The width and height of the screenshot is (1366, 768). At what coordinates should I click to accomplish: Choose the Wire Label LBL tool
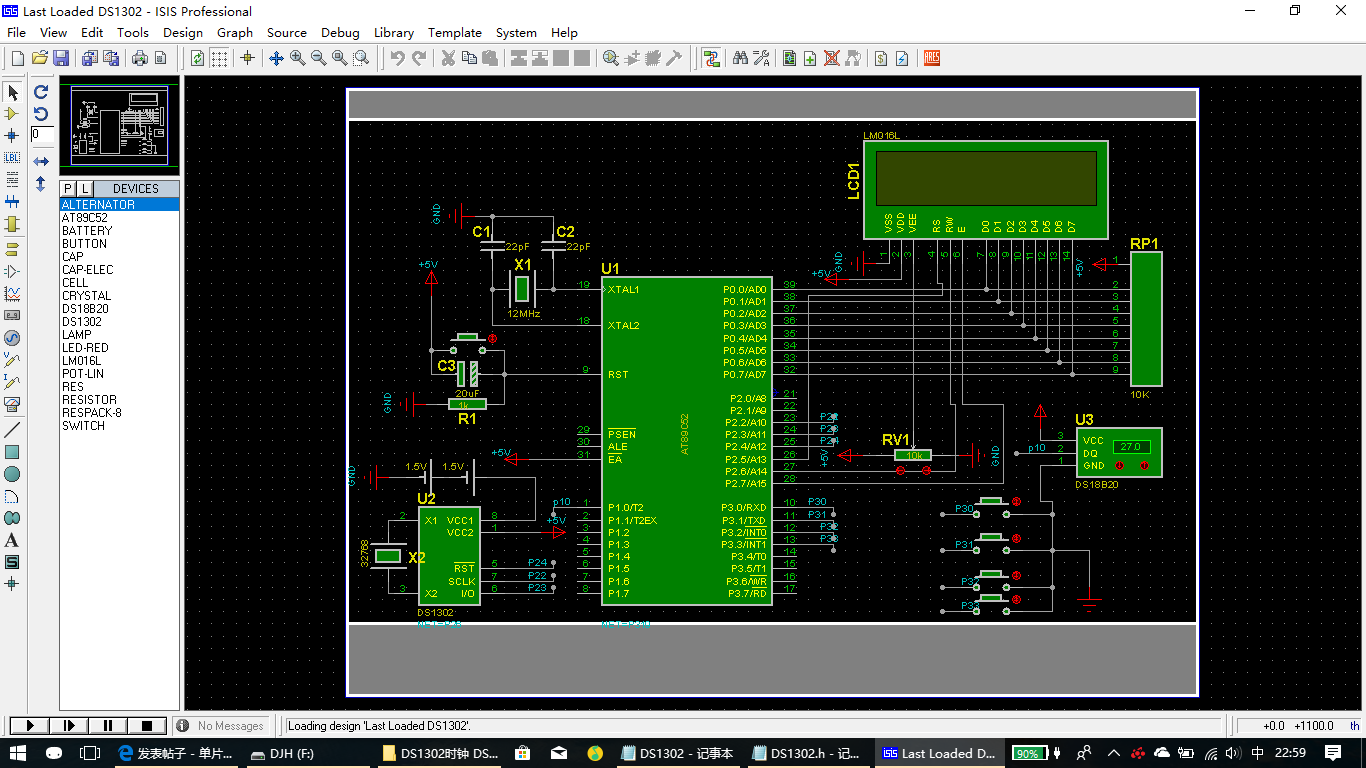[13, 157]
